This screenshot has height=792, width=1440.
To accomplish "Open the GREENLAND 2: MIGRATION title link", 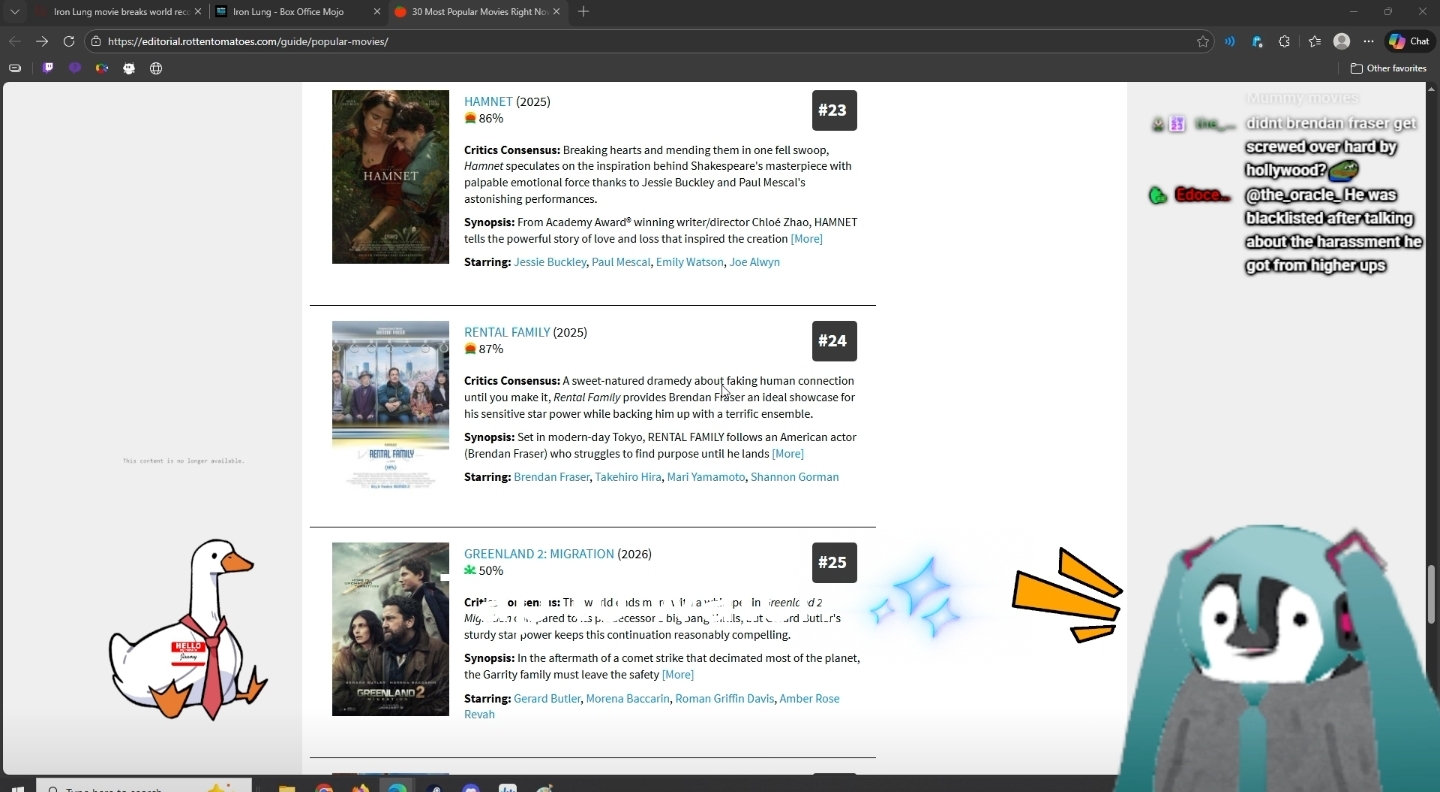I will pyautogui.click(x=539, y=554).
